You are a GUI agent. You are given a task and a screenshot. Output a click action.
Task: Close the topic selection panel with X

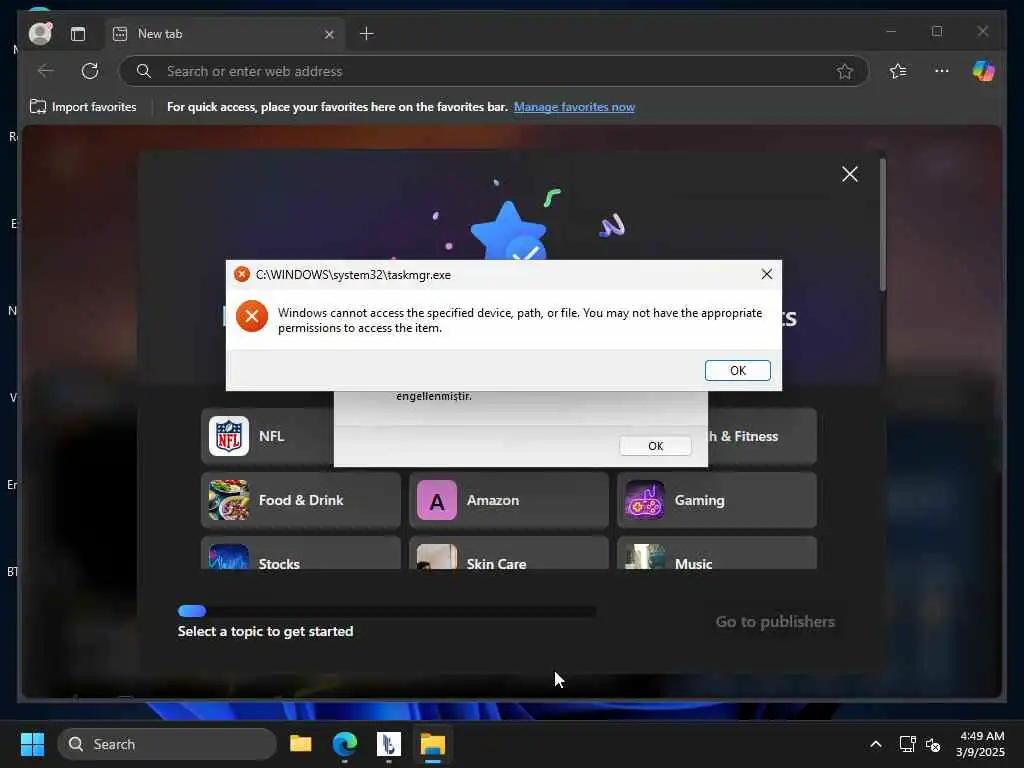(x=850, y=174)
